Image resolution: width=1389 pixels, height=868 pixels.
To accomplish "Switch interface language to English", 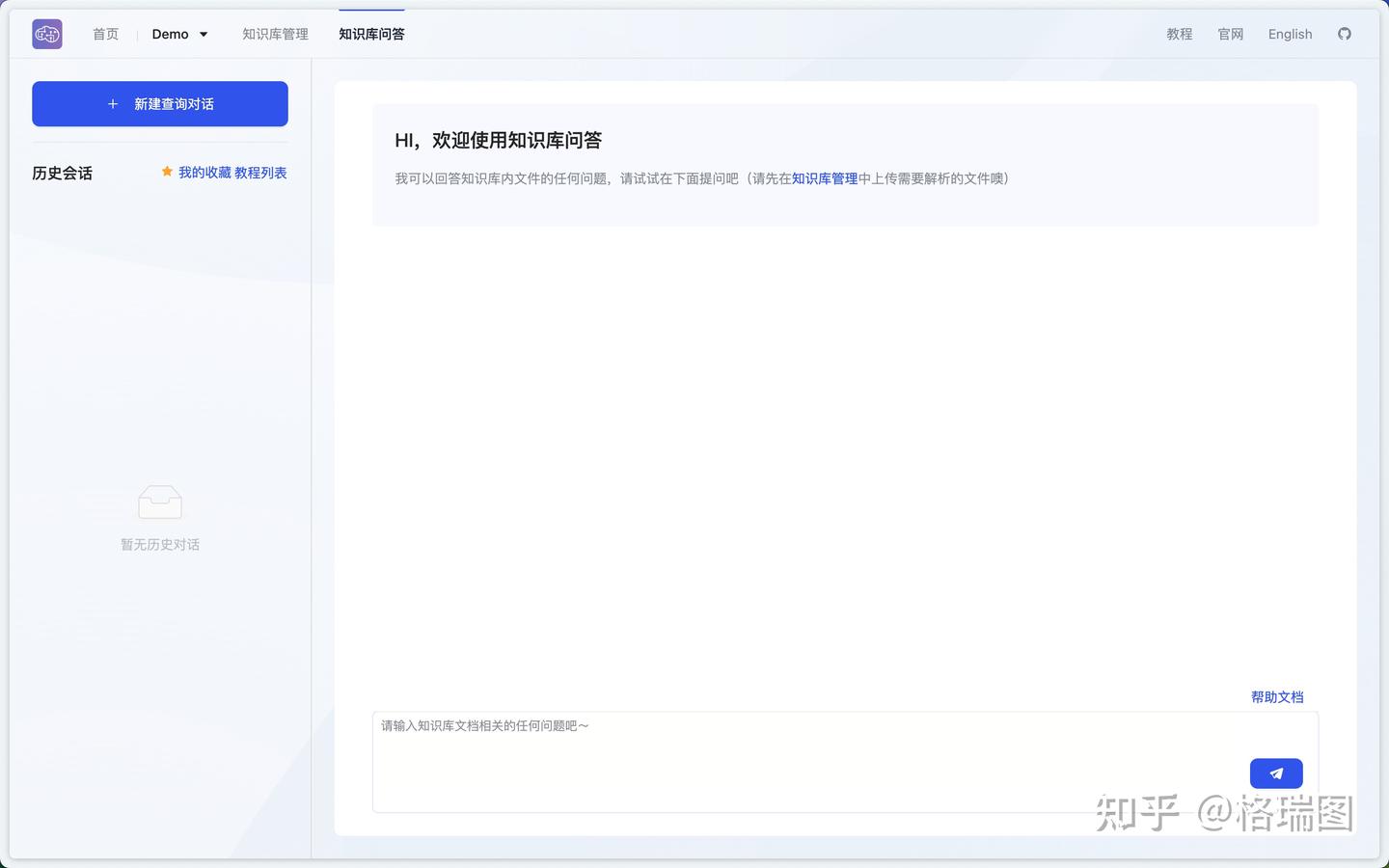I will [1290, 34].
